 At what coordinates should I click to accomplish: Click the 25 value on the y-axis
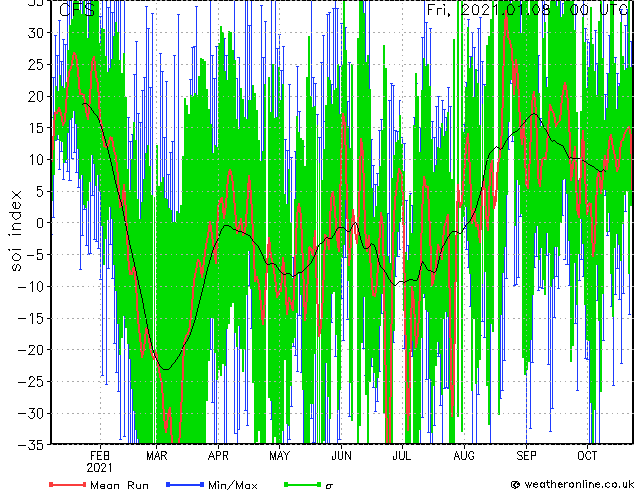tap(36, 64)
